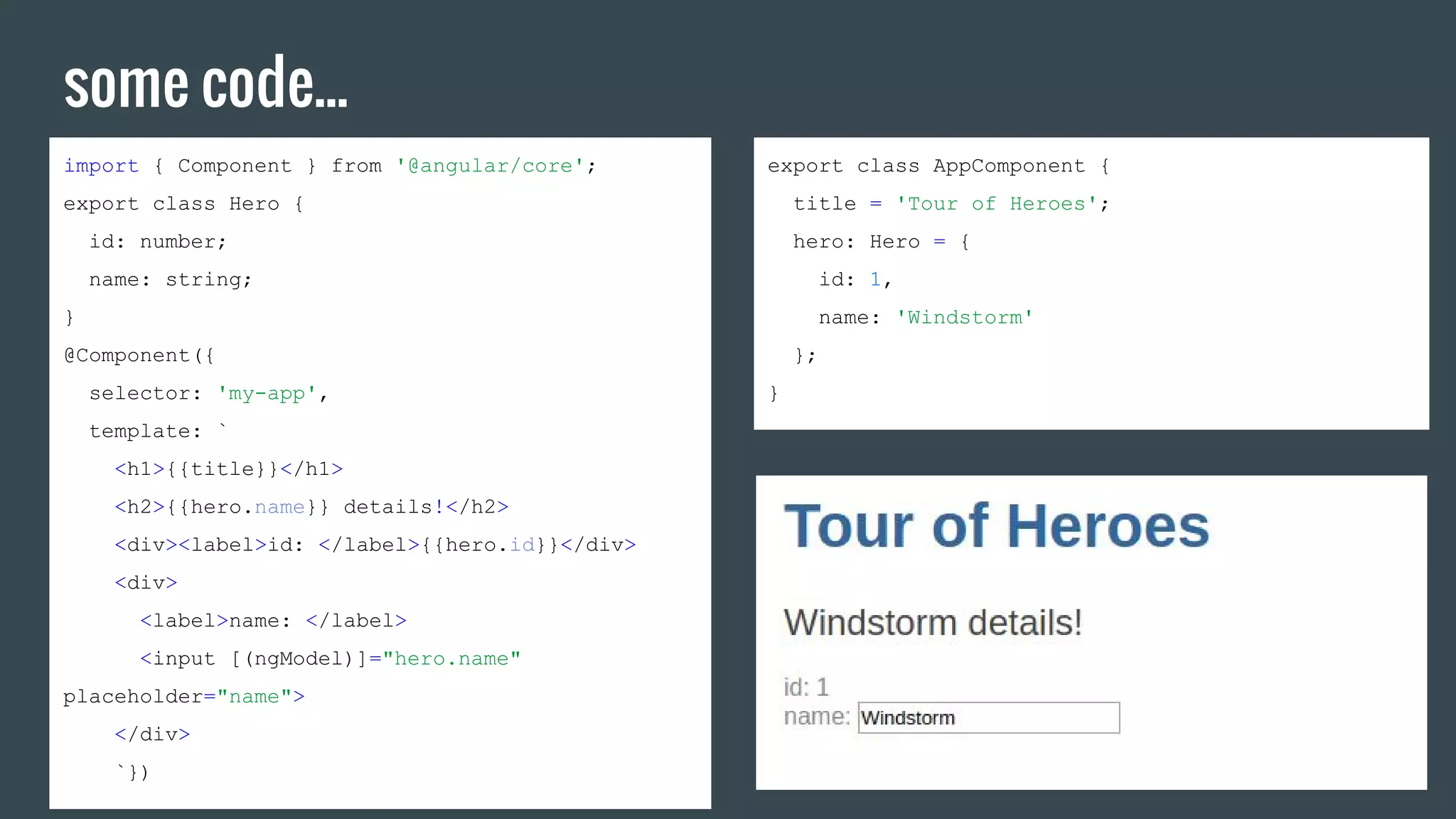Image resolution: width=1456 pixels, height=819 pixels.
Task: Click the <h1>{{title}}</h1> line
Action: pos(229,469)
